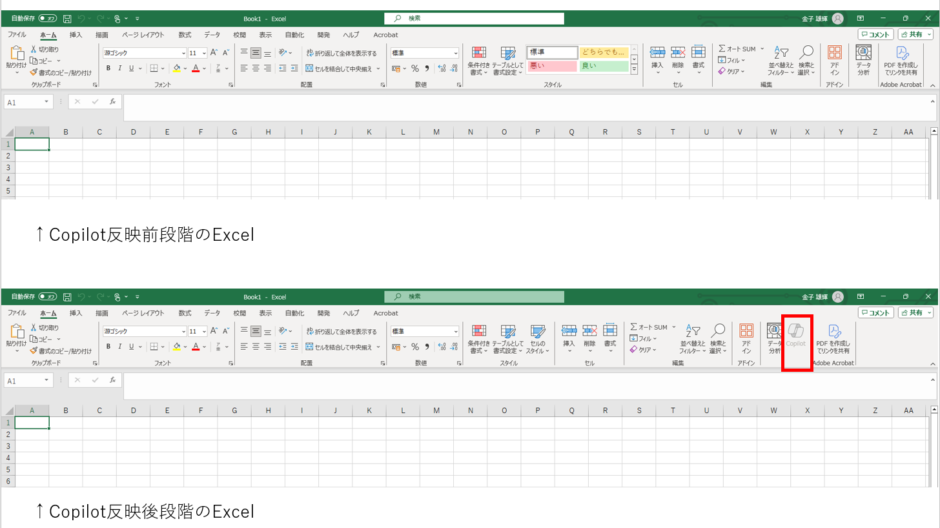Click the AutoSum sigma in the pre-Copilot Excel
940x528 pixels.
722,49
